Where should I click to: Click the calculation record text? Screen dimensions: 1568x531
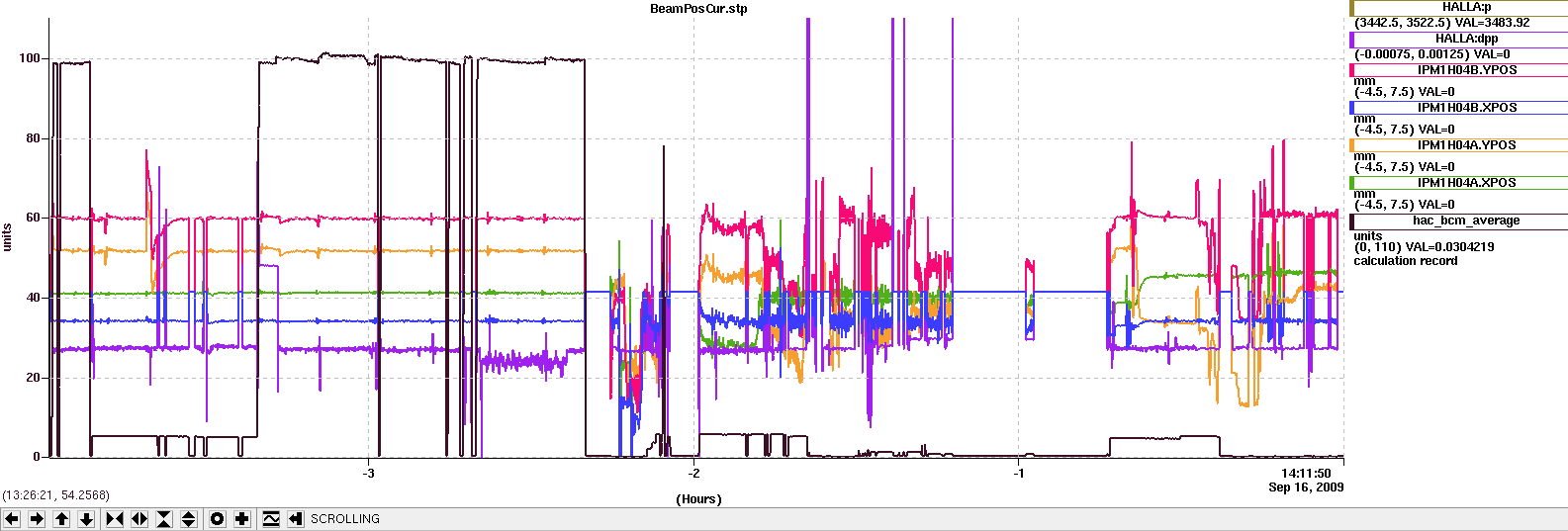click(1406, 261)
